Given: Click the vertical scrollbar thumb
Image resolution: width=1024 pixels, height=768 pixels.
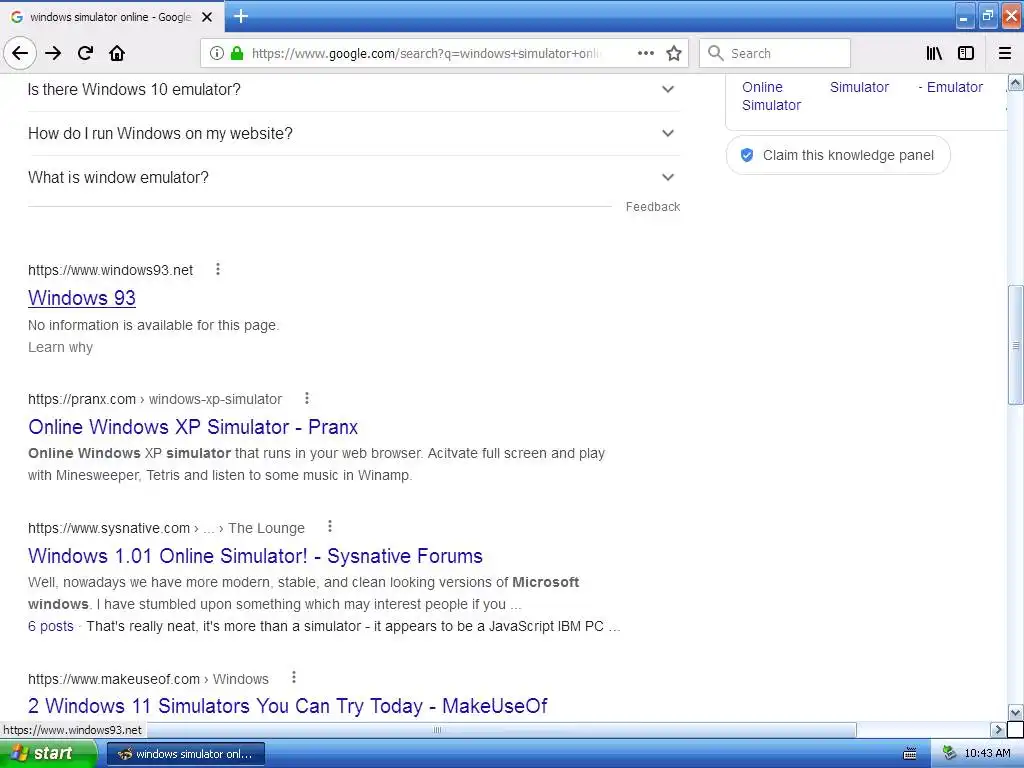Looking at the screenshot, I should [x=1016, y=345].
